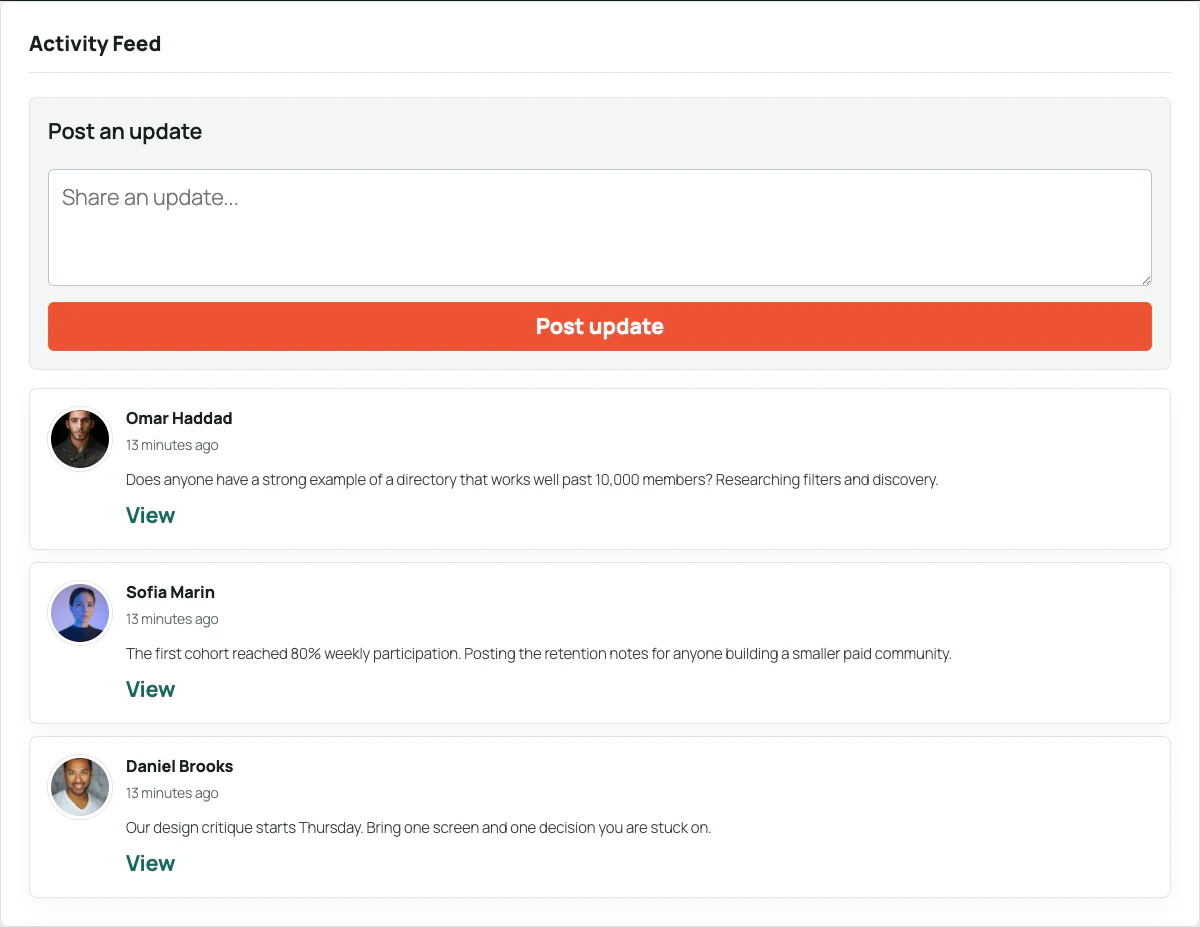Click the name Omar Haddad
The height and width of the screenshot is (927, 1200).
(179, 418)
